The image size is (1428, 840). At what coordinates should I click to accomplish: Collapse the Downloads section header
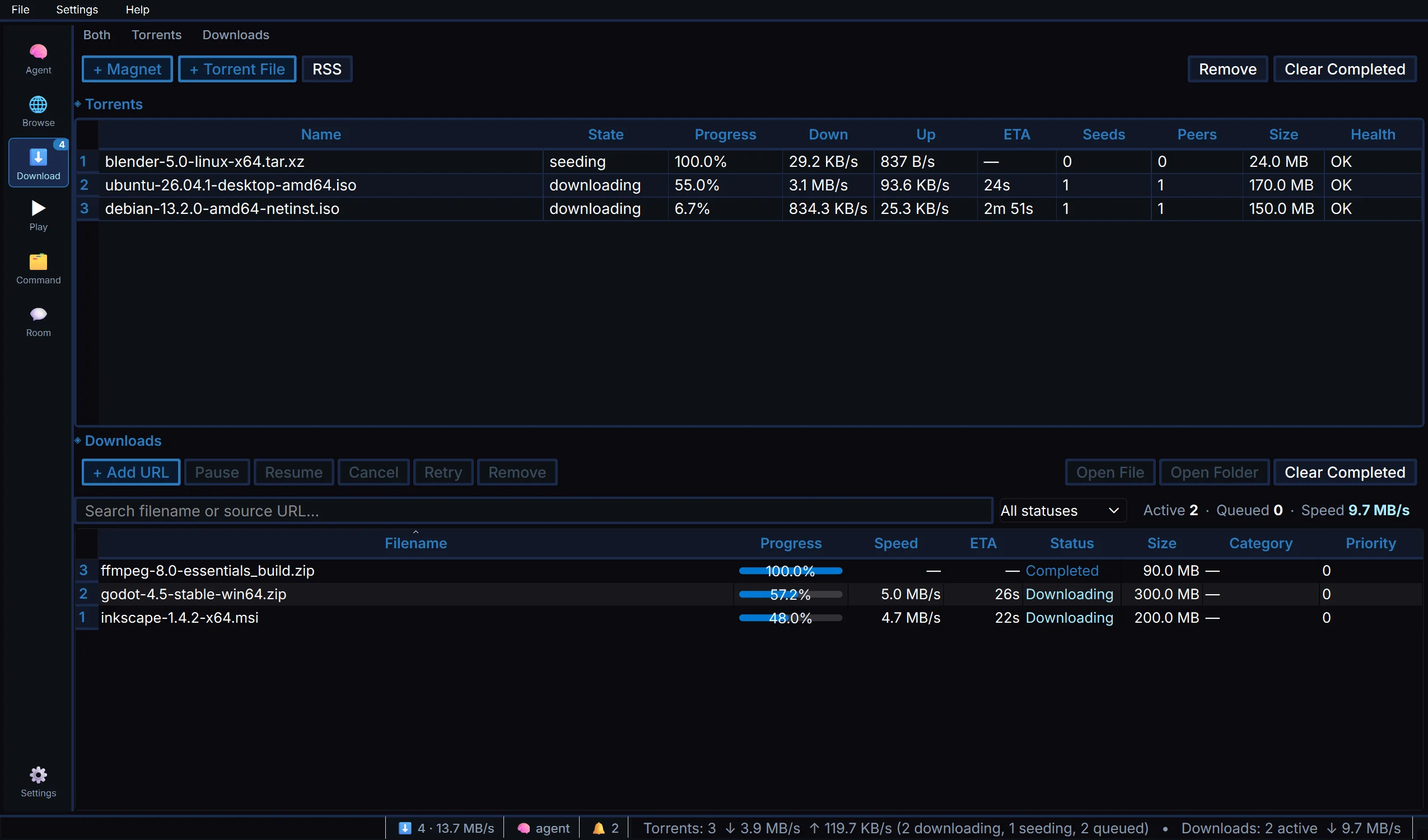118,440
